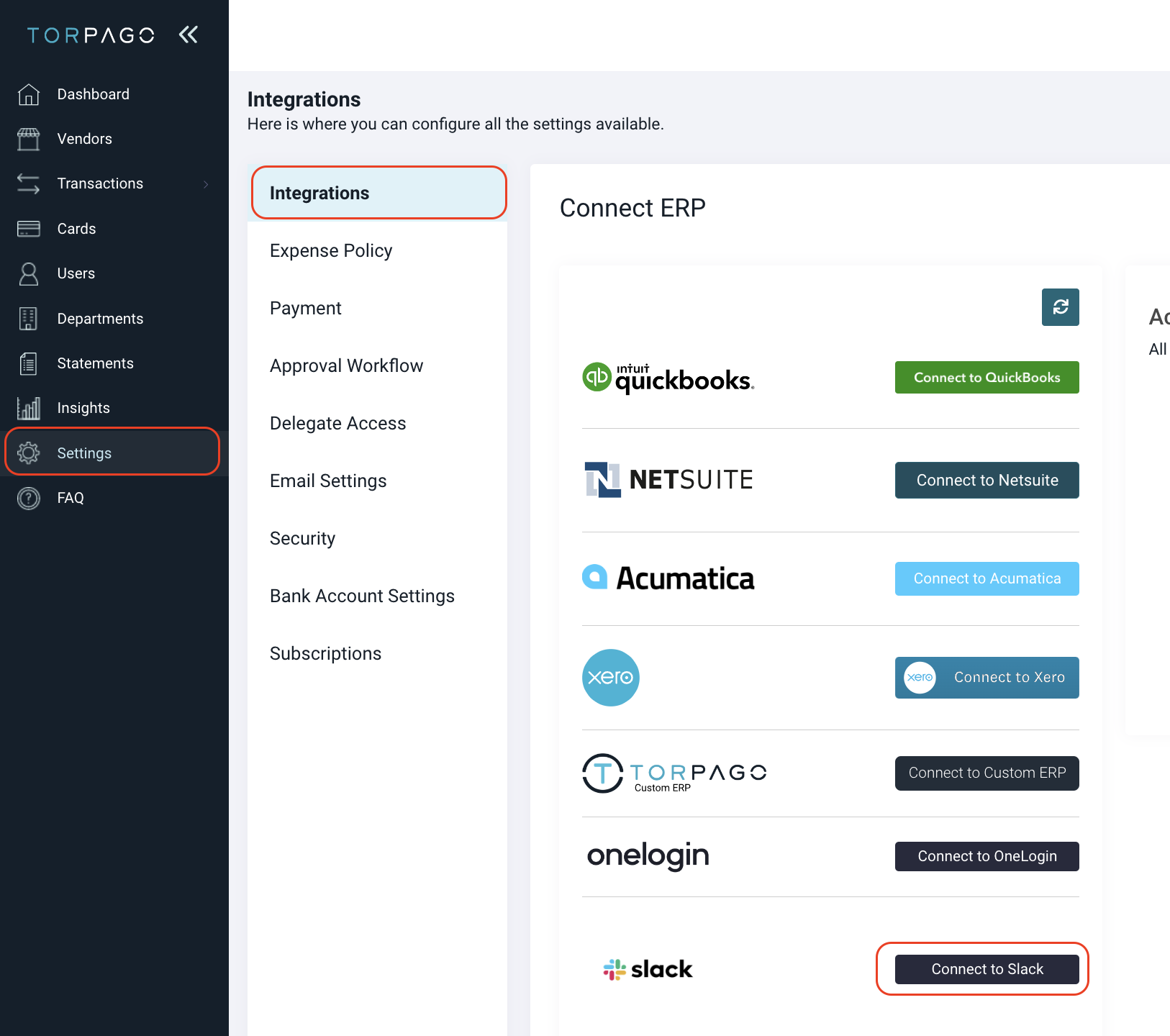Image resolution: width=1170 pixels, height=1036 pixels.
Task: Expand the Transactions submenu chevron
Action: pos(206,184)
